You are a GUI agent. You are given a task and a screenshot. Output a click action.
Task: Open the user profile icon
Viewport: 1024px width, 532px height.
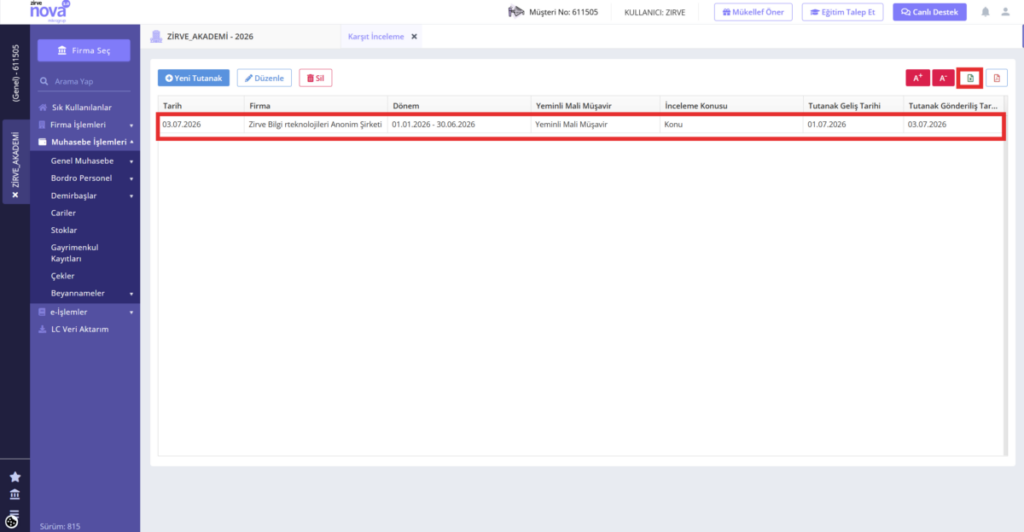[x=1006, y=12]
